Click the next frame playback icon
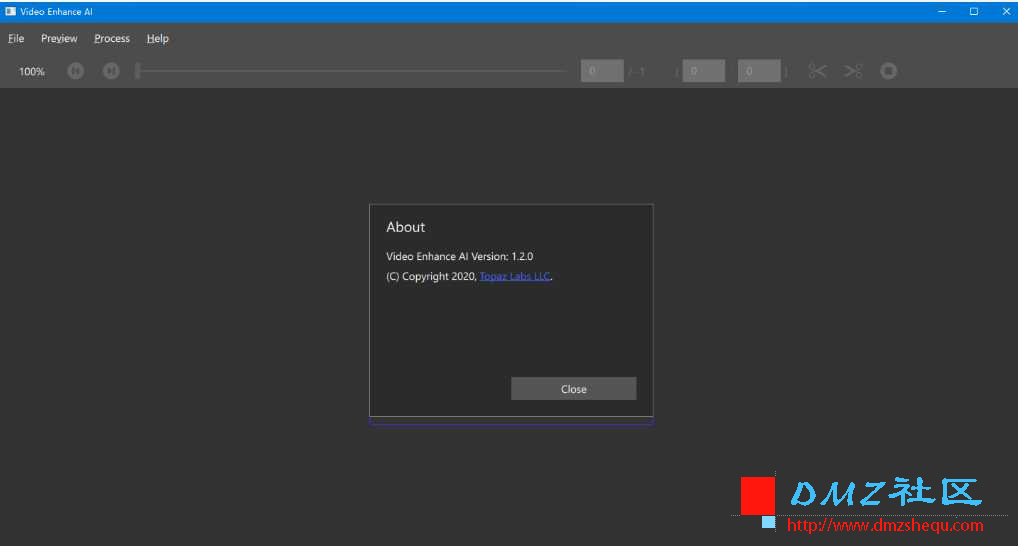This screenshot has height=546, width=1018. (111, 71)
